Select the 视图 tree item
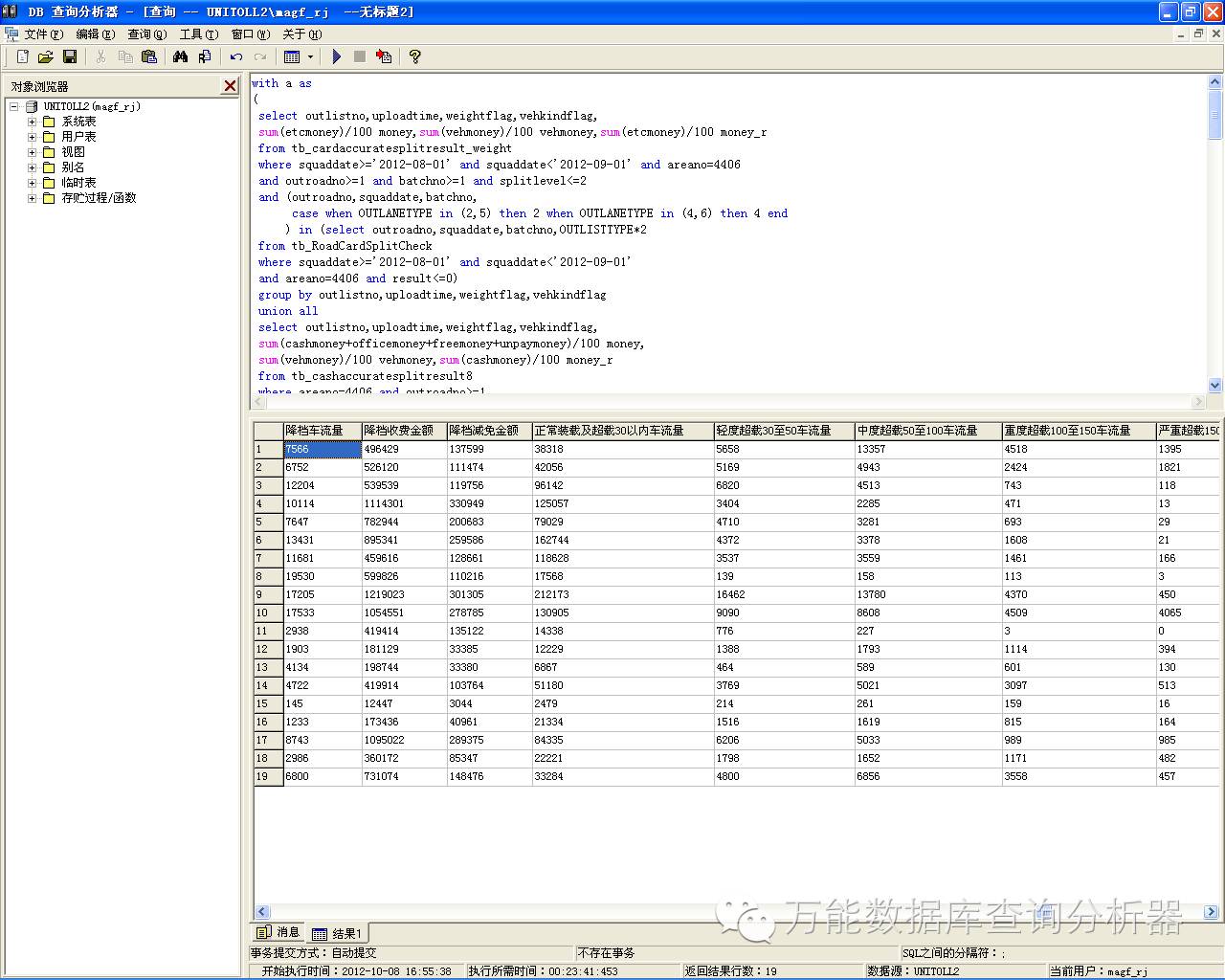Image resolution: width=1225 pixels, height=980 pixels. [x=73, y=152]
